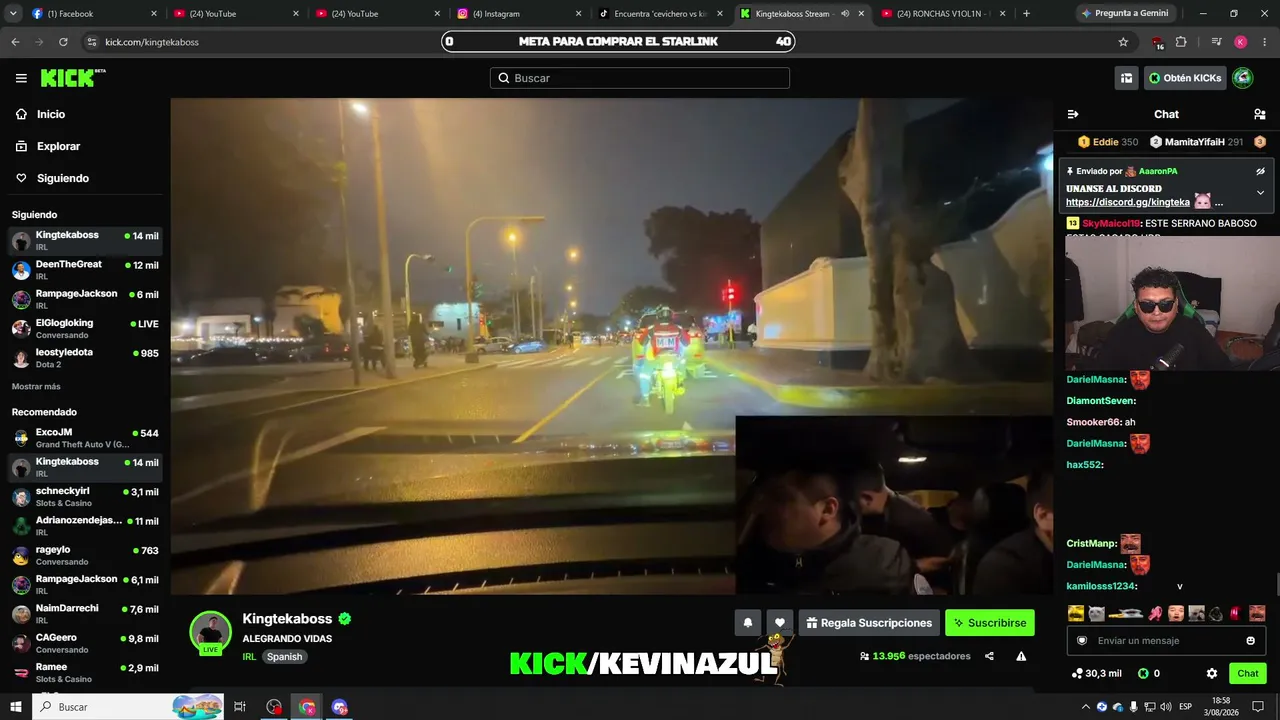The image size is (1280, 720).
Task: Open chat identity badge selector
Action: coord(1082,641)
